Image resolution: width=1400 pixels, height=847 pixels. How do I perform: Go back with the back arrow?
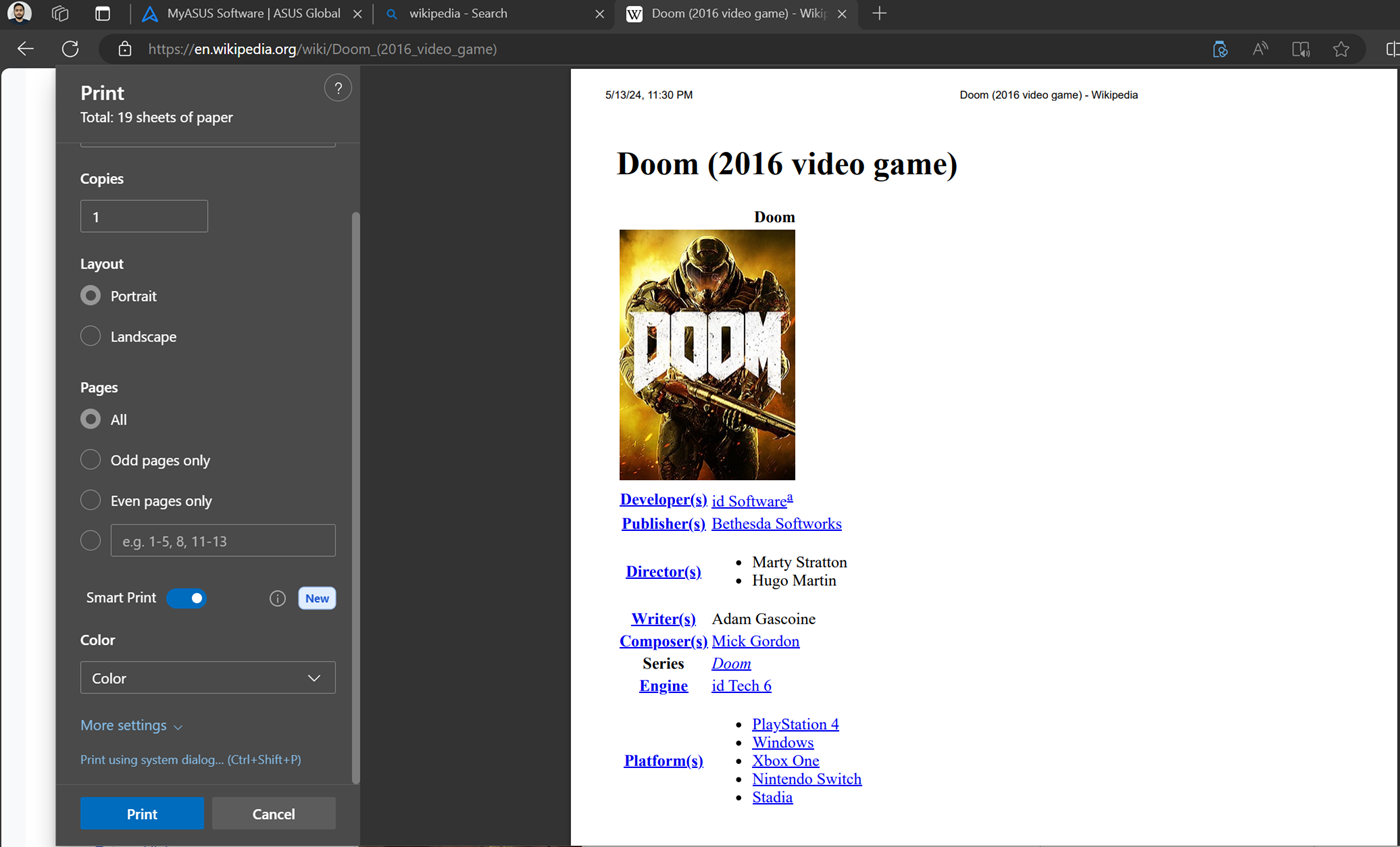pyautogui.click(x=26, y=48)
